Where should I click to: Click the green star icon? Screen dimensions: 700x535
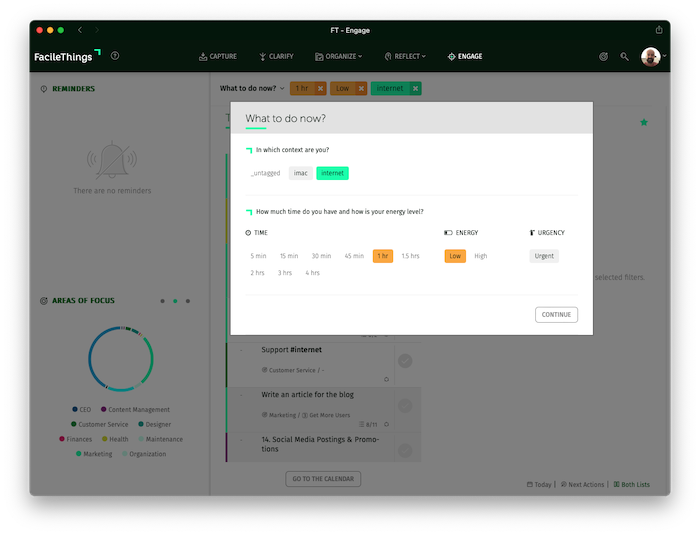tap(644, 122)
